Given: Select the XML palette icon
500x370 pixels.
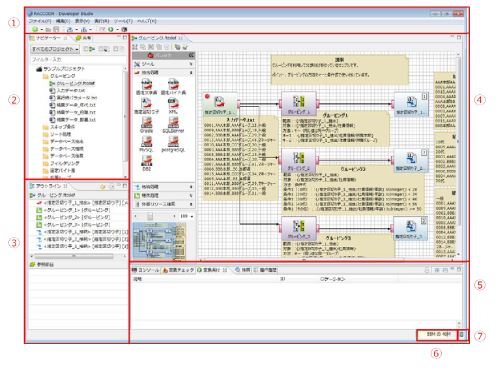Looking at the screenshot, I should point(173,106).
